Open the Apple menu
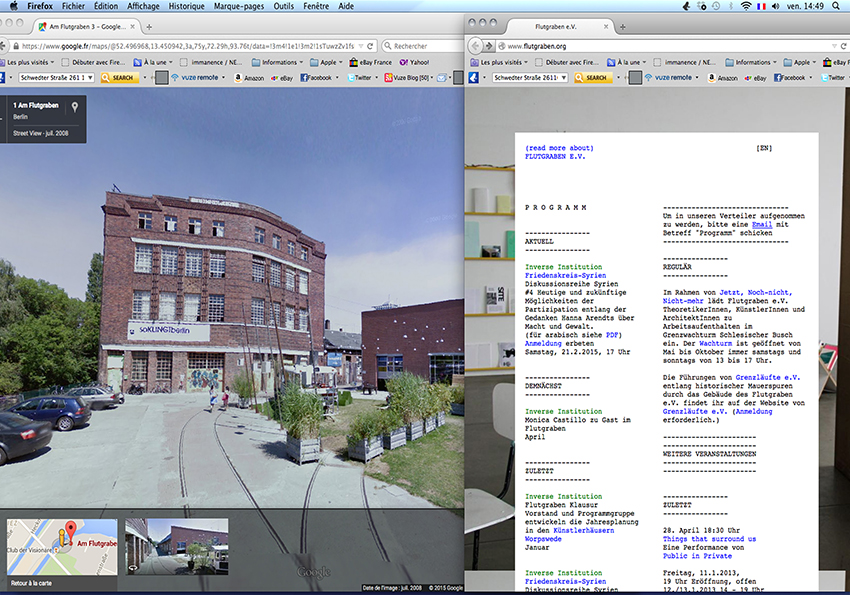850x595 pixels. click(14, 6)
